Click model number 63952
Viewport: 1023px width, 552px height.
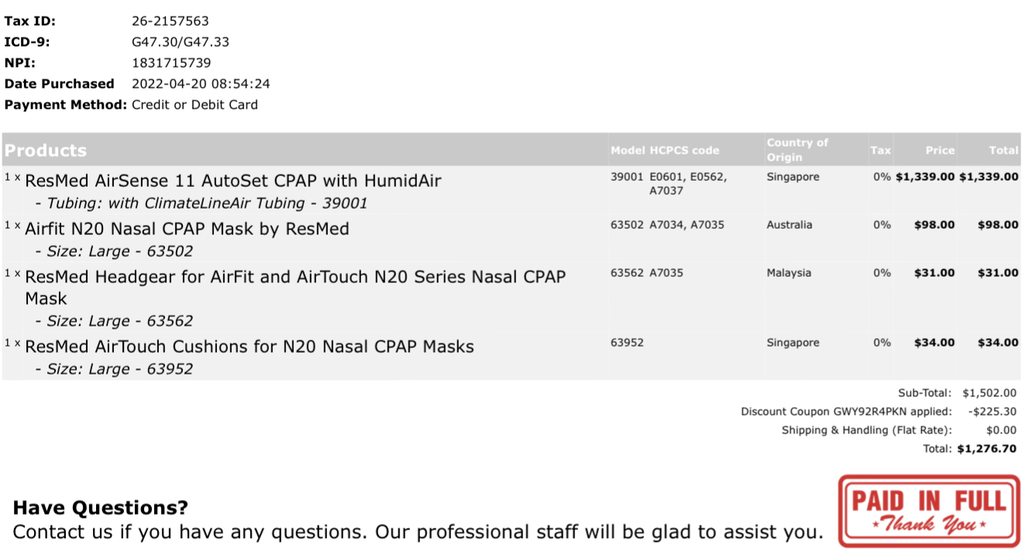click(x=627, y=343)
